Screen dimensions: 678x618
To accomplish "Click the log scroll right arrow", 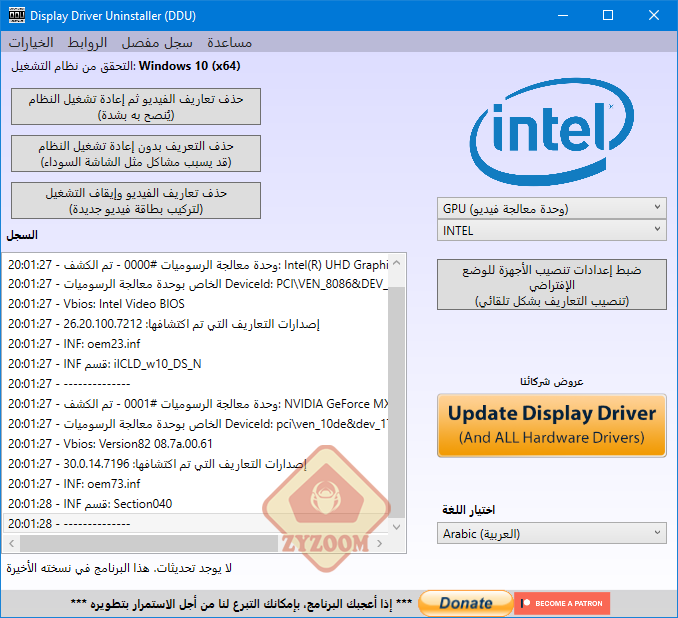I will [380, 544].
